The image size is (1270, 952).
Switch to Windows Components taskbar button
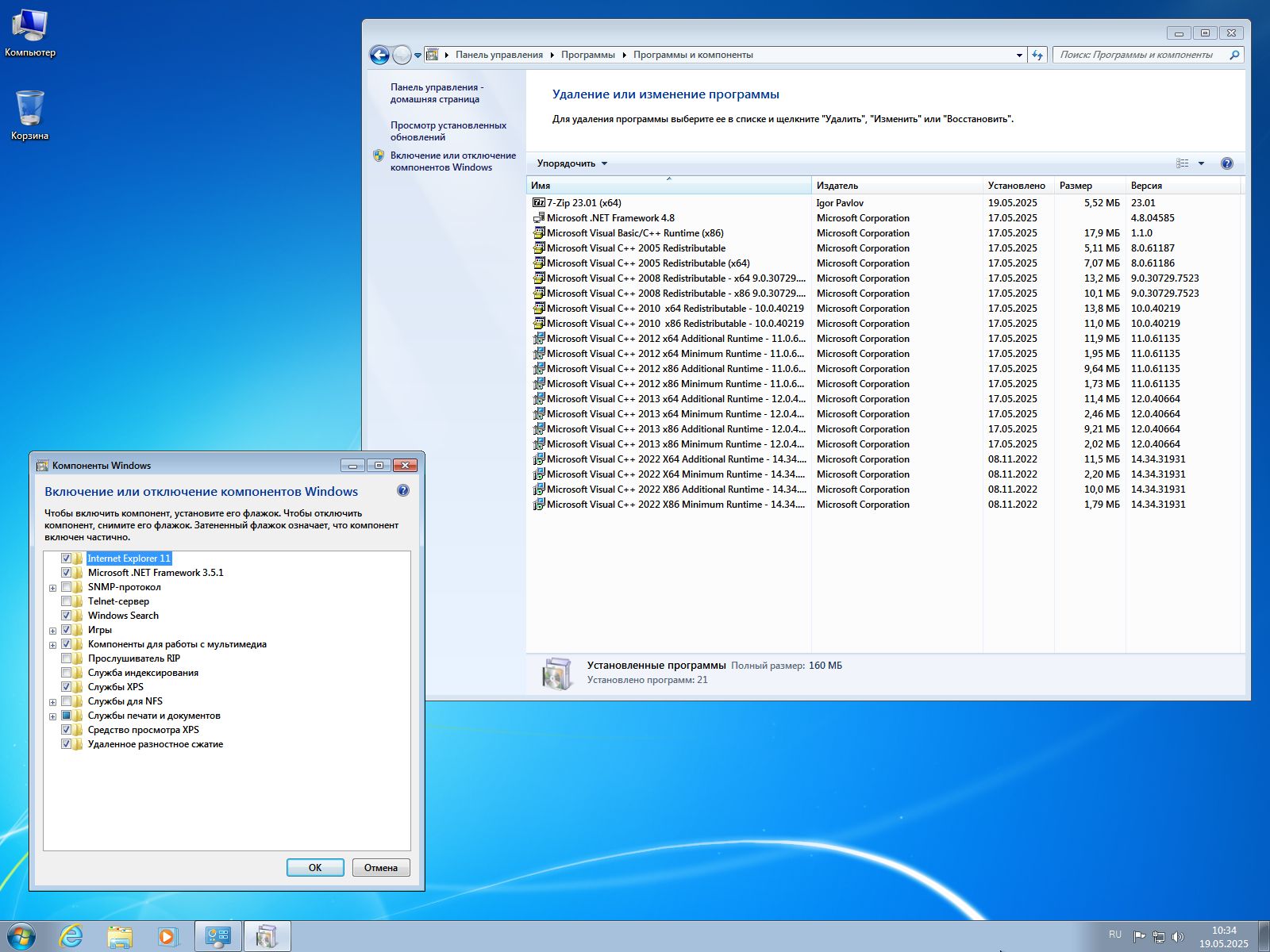267,937
